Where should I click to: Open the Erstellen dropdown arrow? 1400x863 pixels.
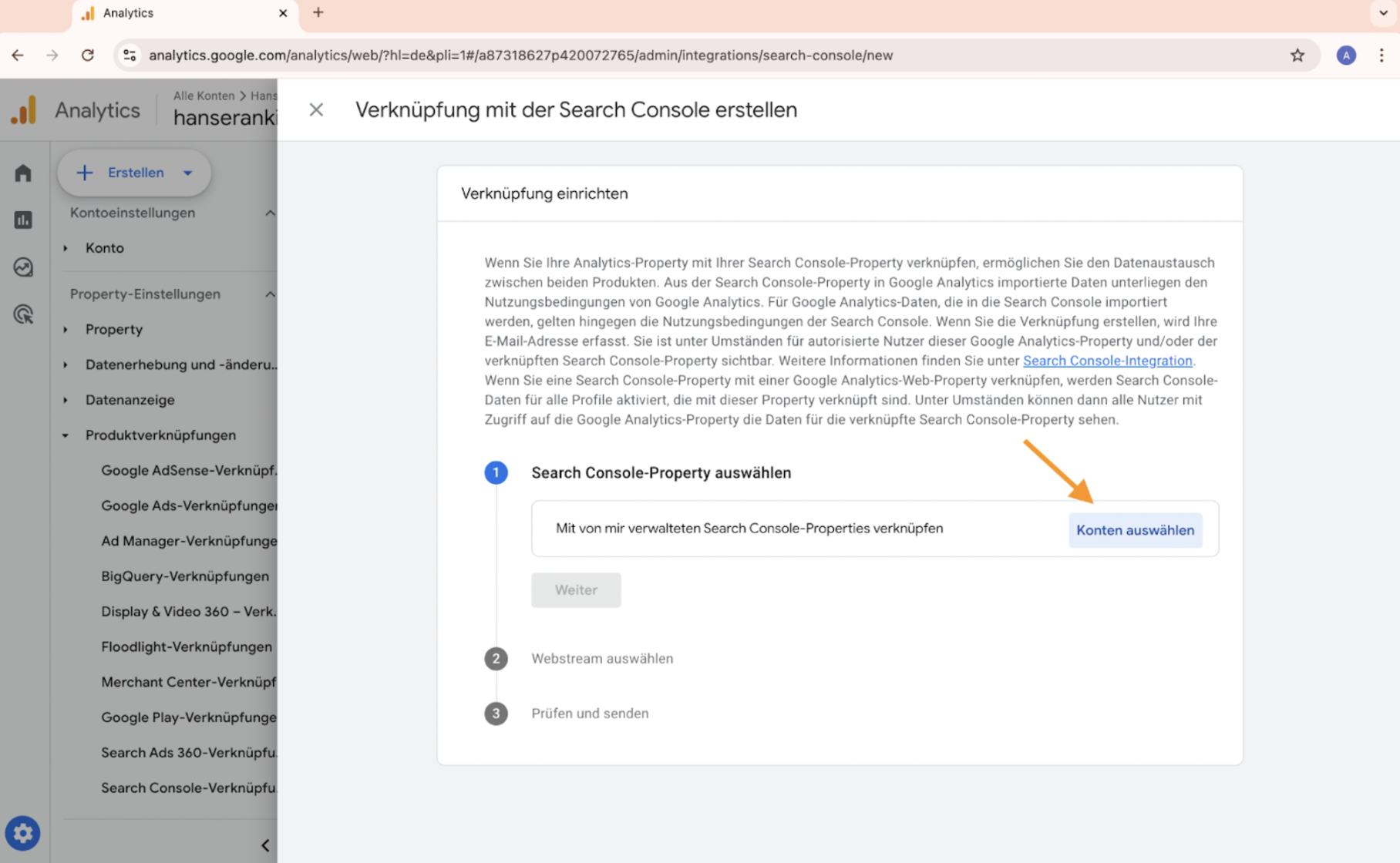[188, 173]
